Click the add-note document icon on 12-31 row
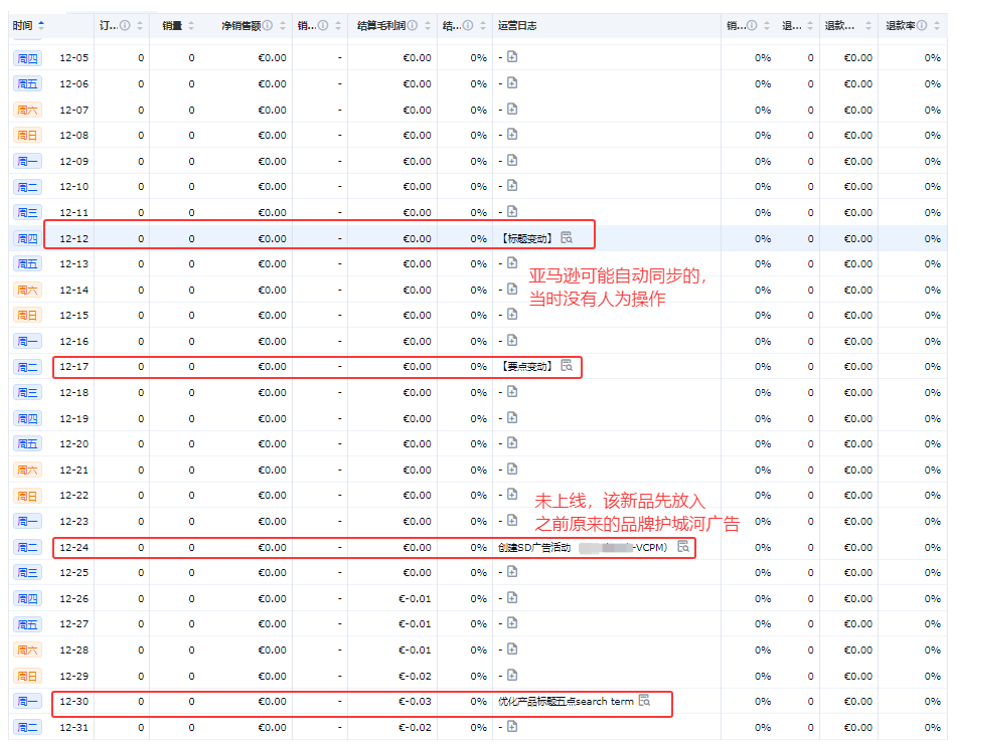 pyautogui.click(x=511, y=727)
